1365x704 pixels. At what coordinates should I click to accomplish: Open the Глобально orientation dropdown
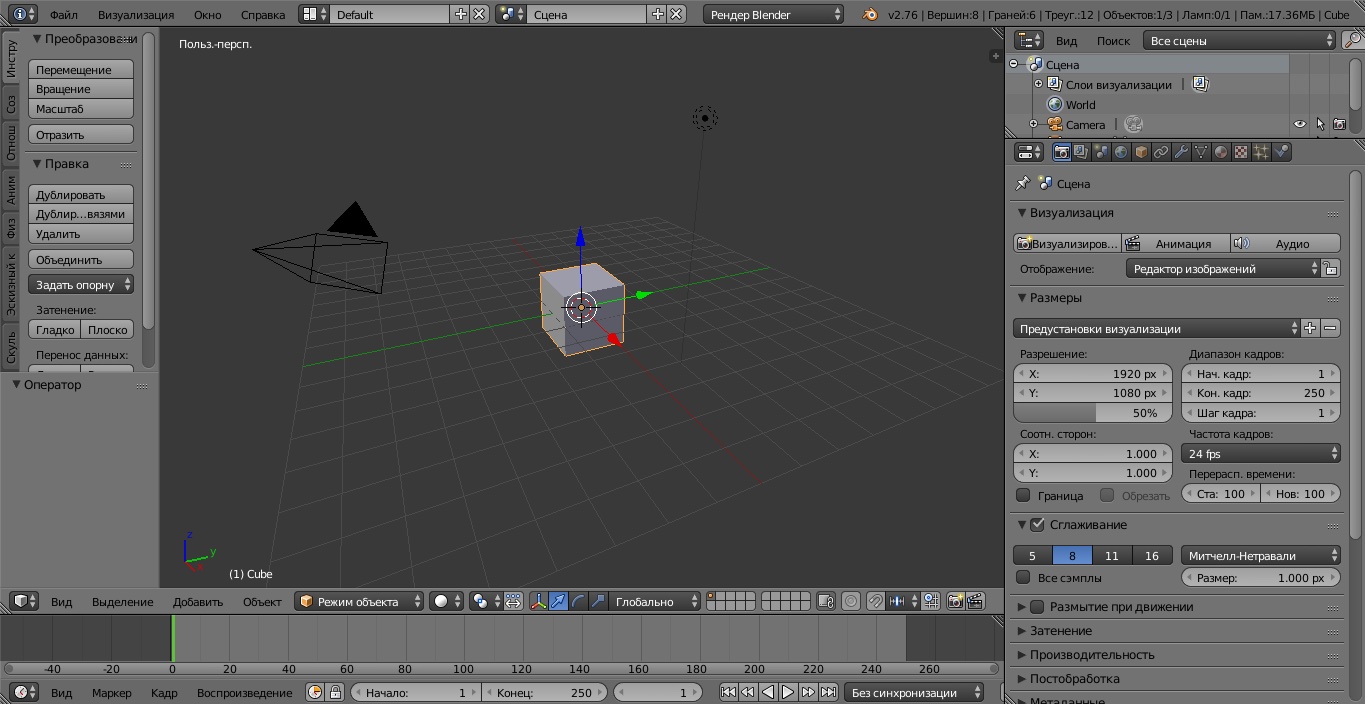(655, 601)
